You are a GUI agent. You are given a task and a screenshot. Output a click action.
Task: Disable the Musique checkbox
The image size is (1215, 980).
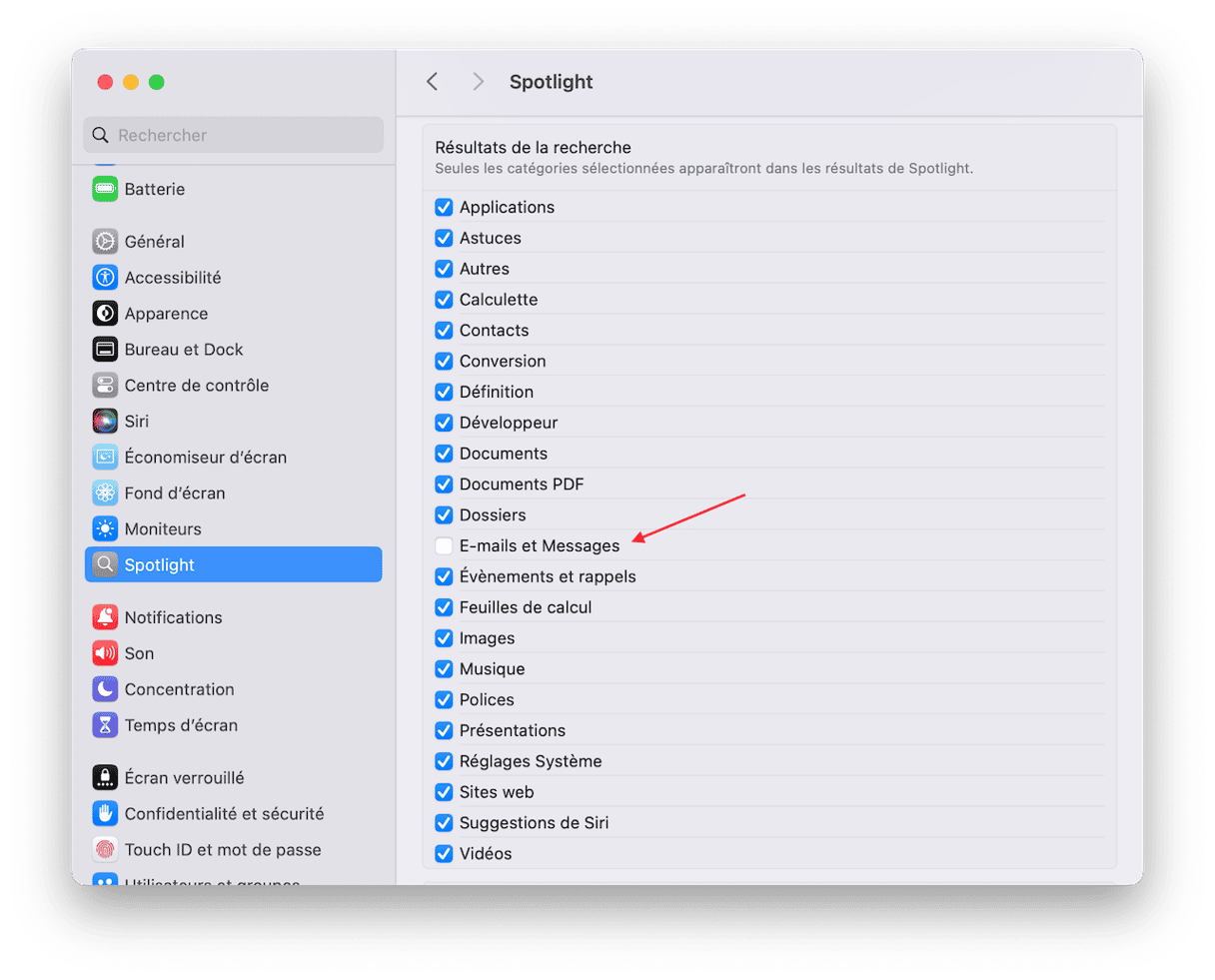445,669
